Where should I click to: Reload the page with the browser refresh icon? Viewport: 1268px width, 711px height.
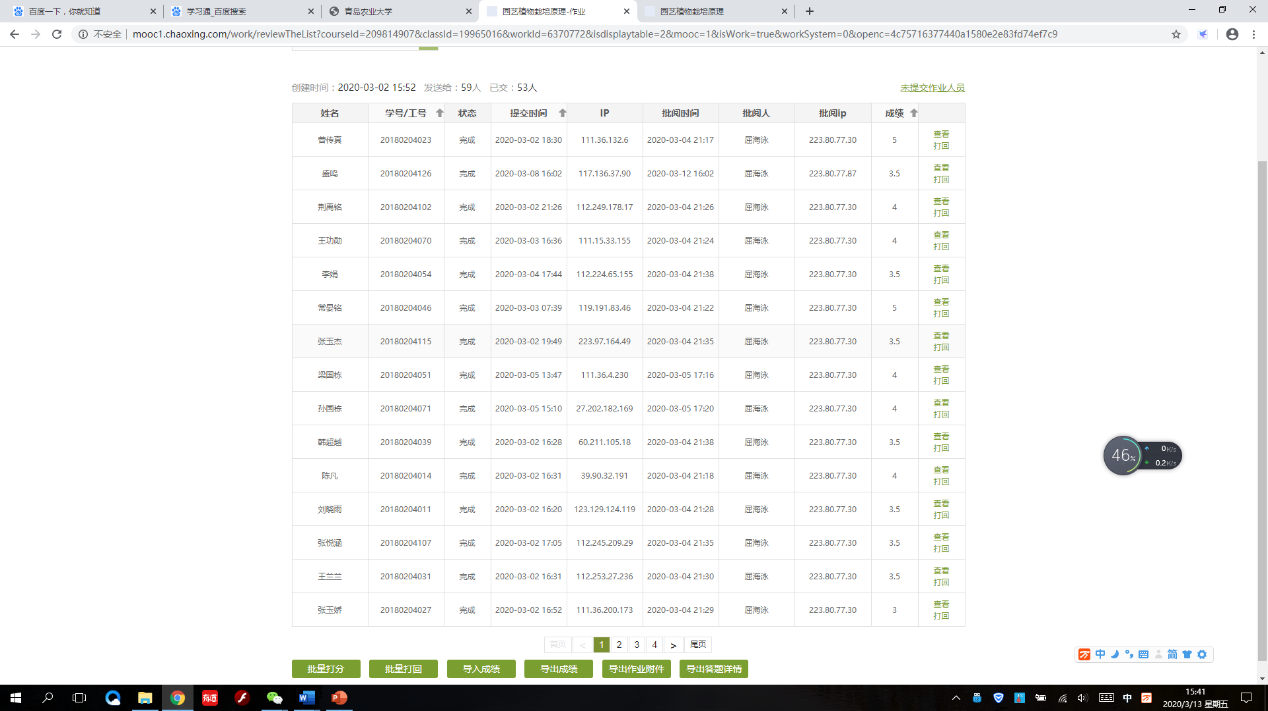click(57, 34)
